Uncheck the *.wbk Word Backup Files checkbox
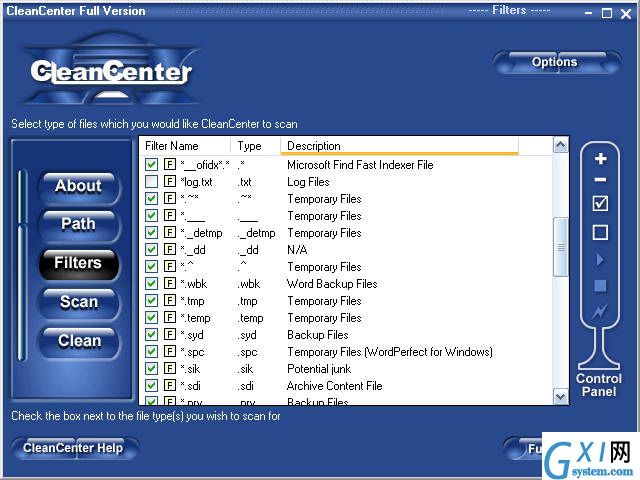 151,283
